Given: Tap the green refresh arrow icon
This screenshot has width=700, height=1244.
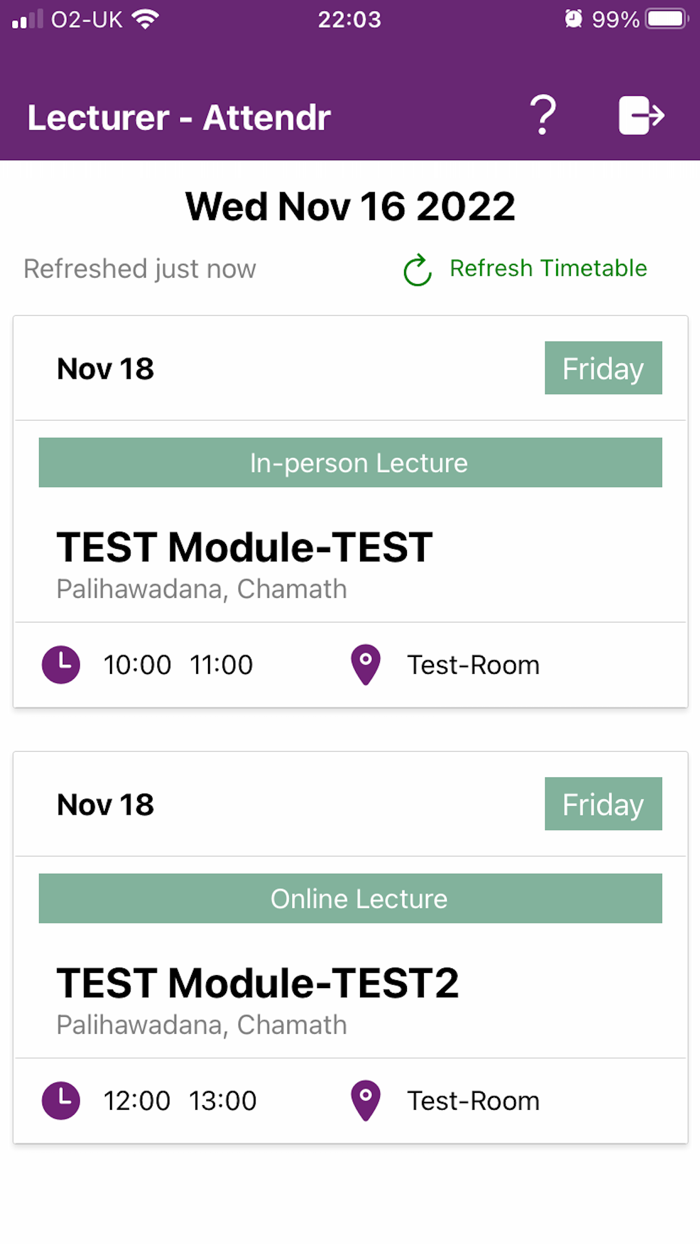Looking at the screenshot, I should click(x=416, y=269).
